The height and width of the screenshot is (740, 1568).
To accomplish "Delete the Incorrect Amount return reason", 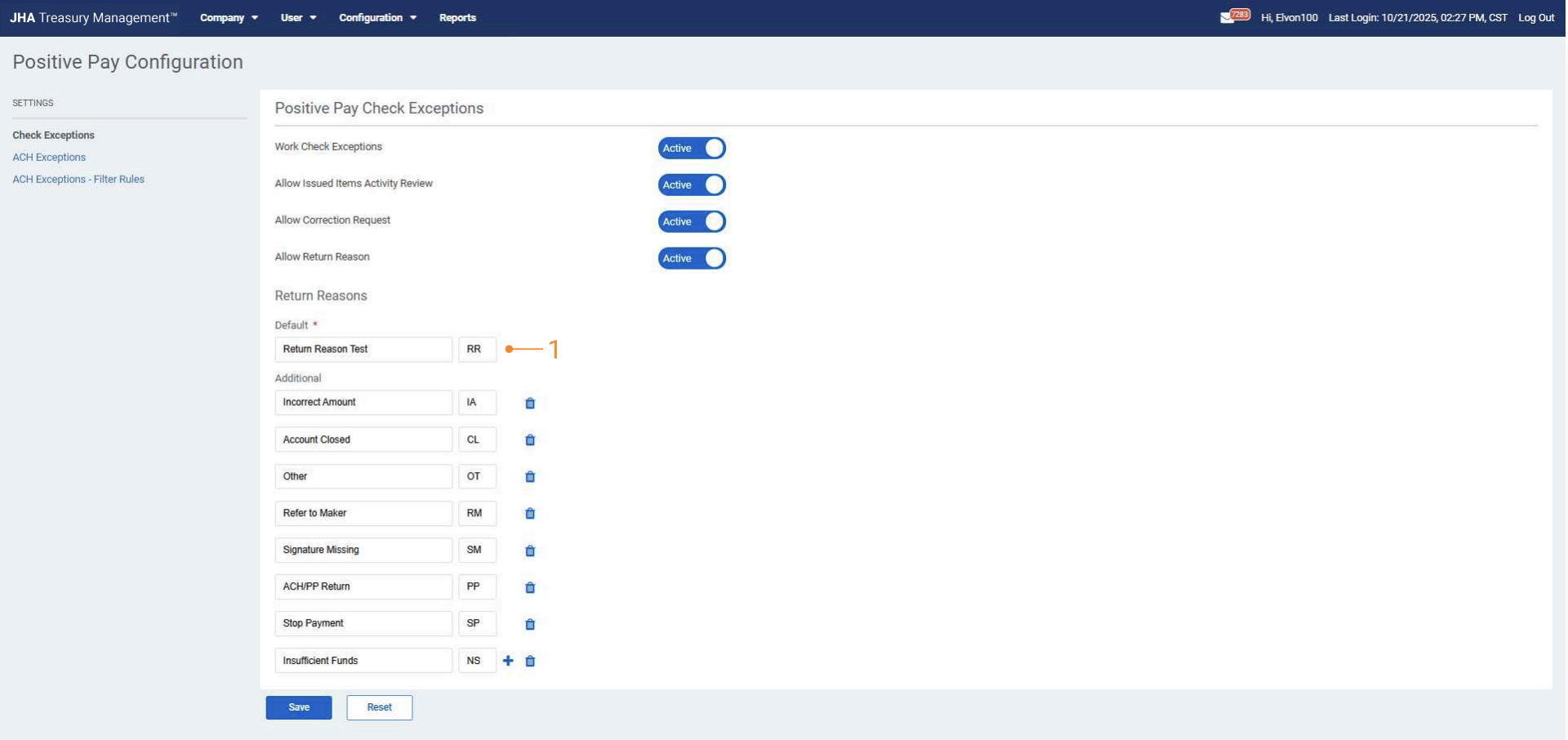I will tap(530, 403).
